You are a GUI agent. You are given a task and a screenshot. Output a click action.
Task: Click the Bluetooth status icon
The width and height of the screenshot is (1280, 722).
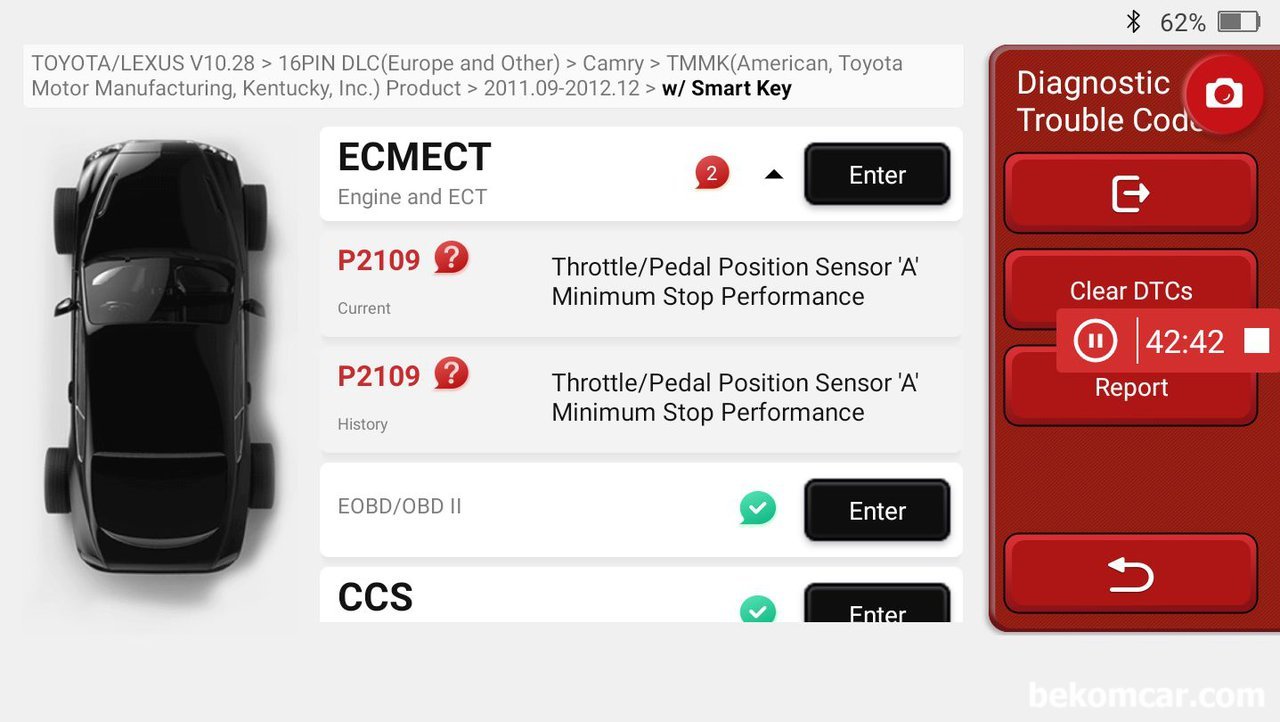1133,22
